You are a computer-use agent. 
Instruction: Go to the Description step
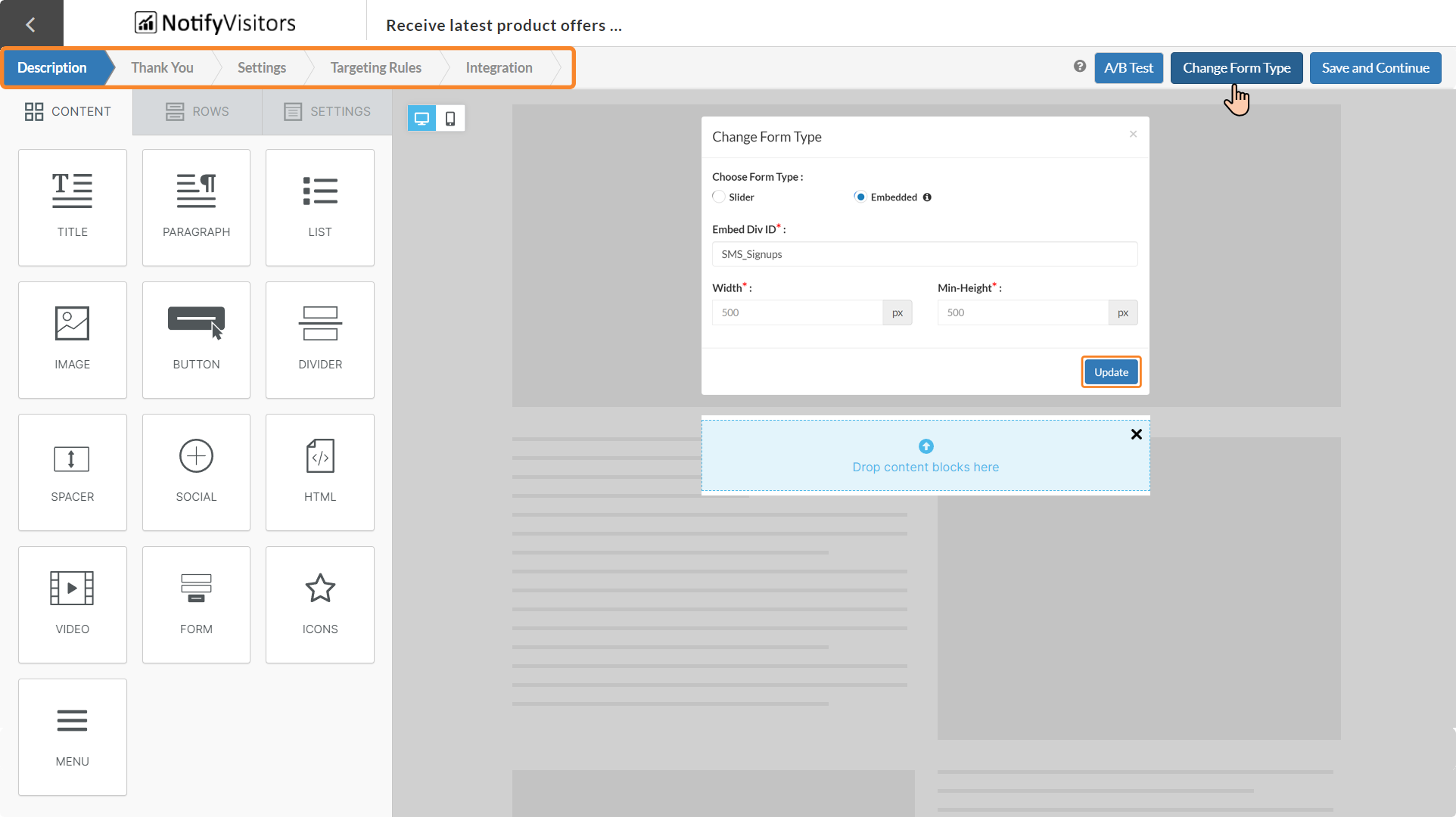click(52, 67)
